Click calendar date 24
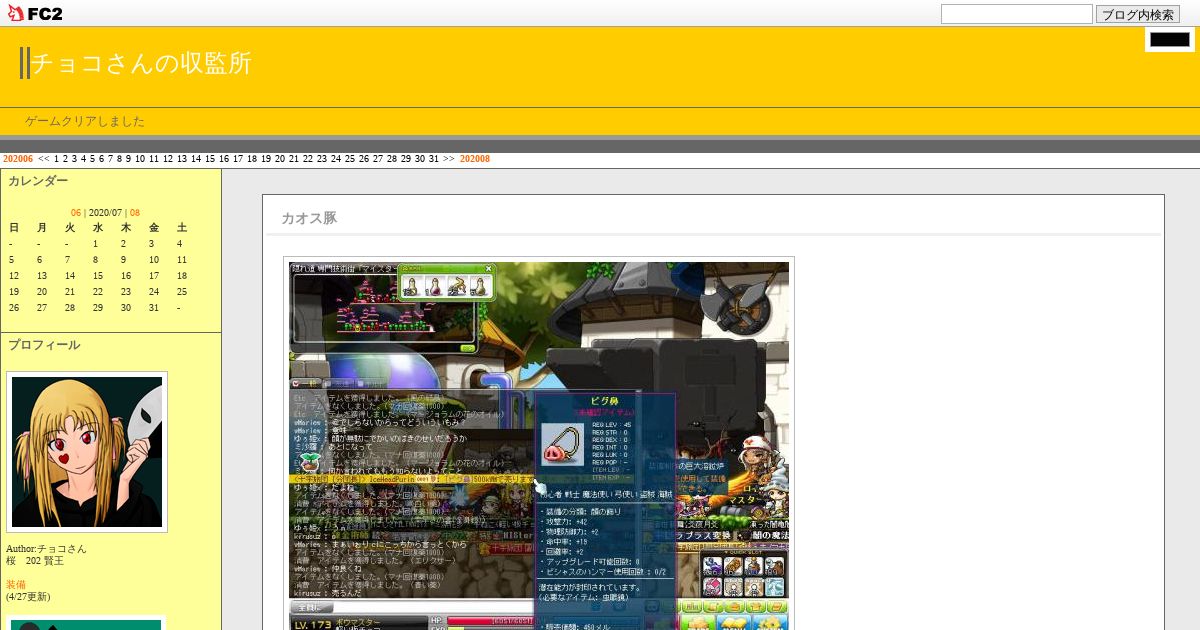Image resolution: width=1200 pixels, height=630 pixels. (x=154, y=292)
